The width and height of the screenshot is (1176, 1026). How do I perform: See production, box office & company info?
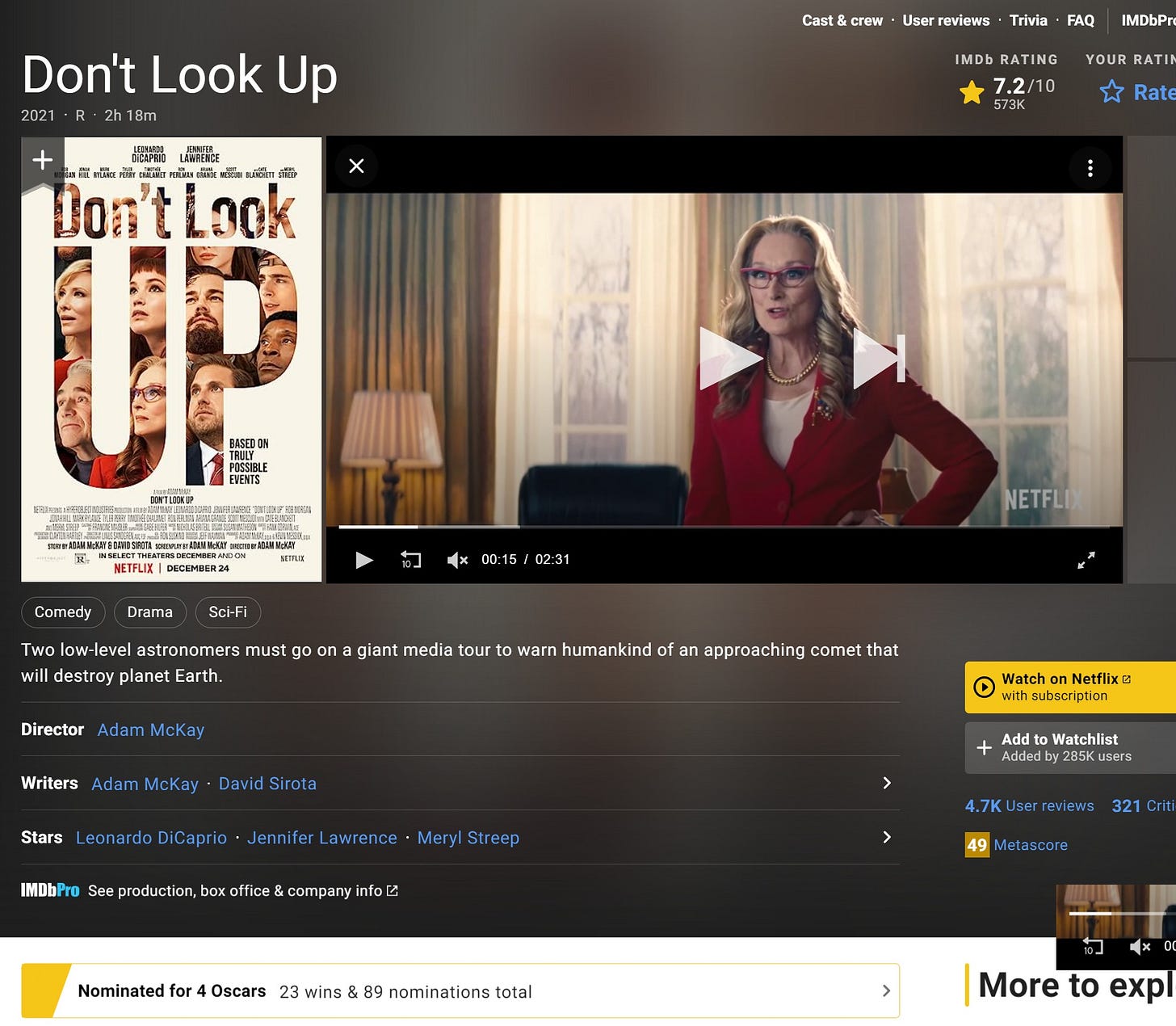point(242,890)
